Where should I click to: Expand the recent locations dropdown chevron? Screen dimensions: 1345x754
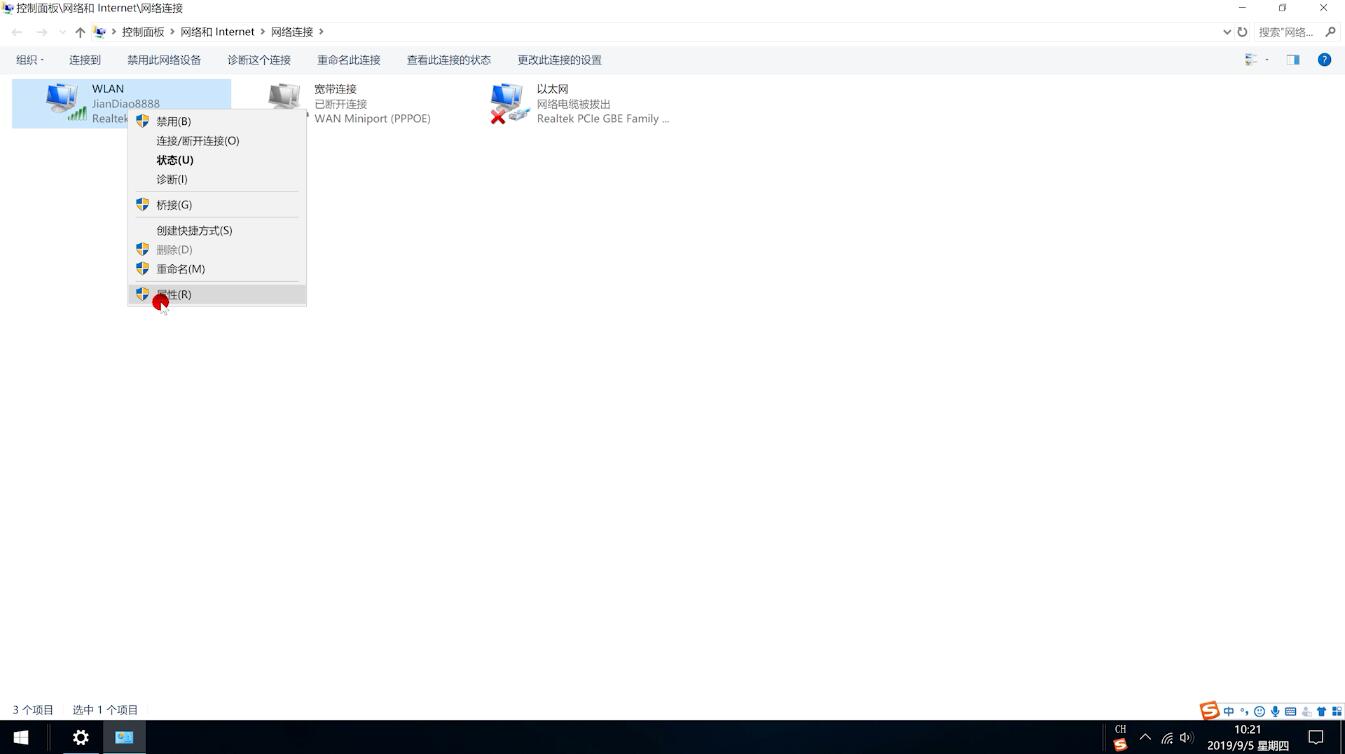coord(62,32)
